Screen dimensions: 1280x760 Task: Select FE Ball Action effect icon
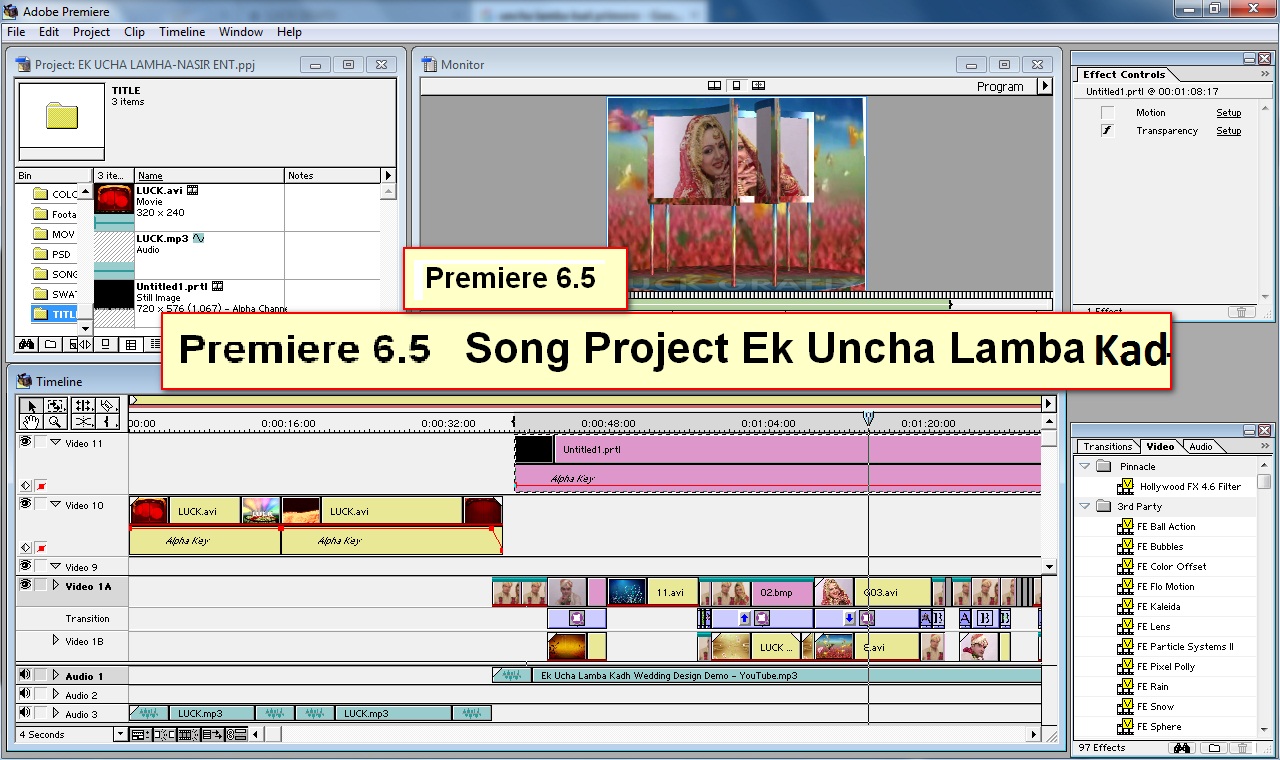[x=1125, y=527]
